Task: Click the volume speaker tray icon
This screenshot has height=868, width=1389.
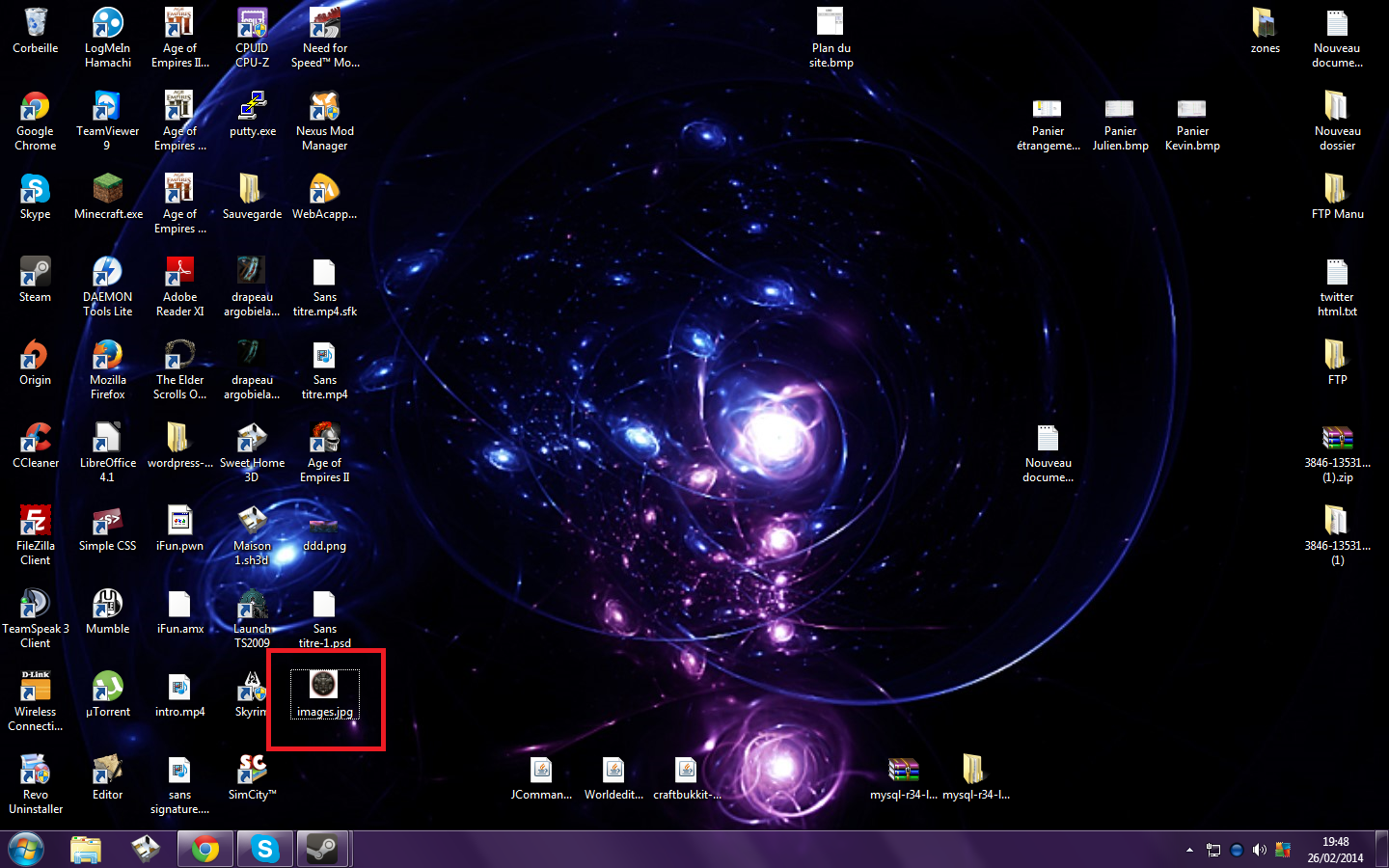Action: point(1259,850)
